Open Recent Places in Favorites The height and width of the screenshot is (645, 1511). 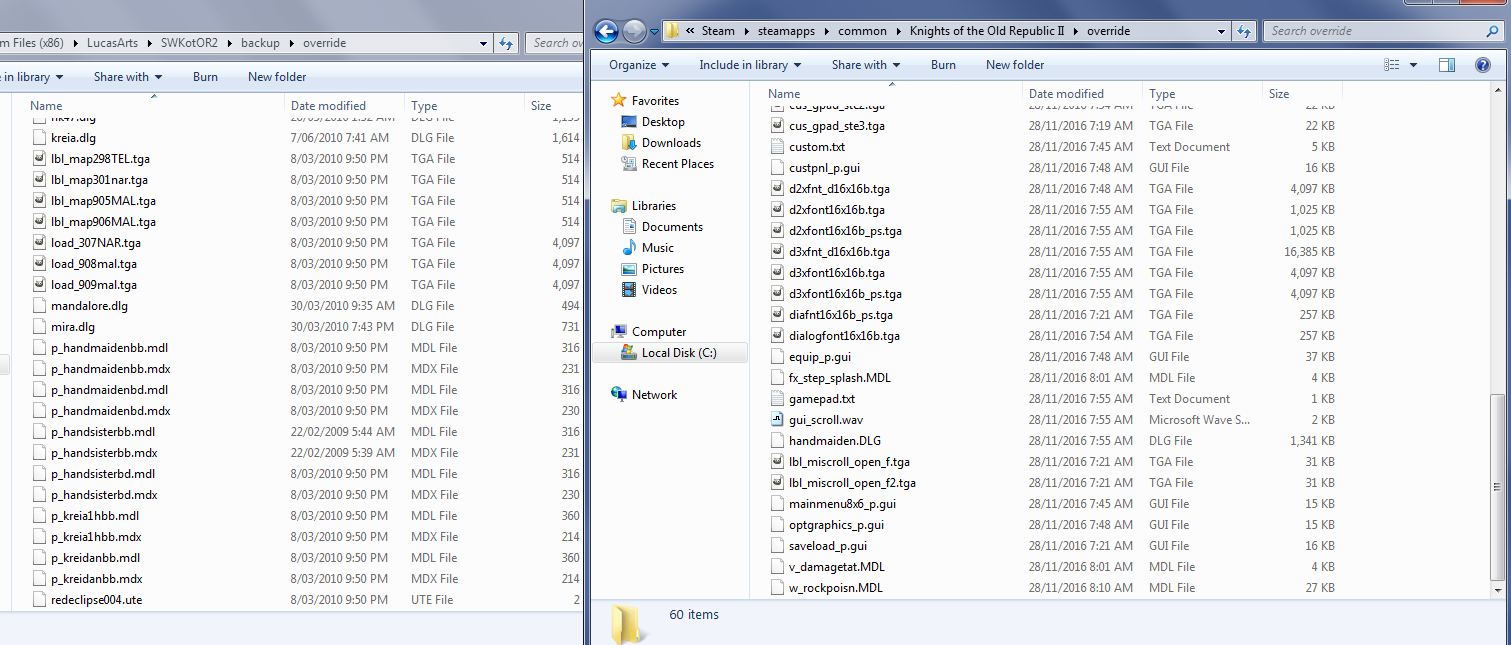coord(678,164)
